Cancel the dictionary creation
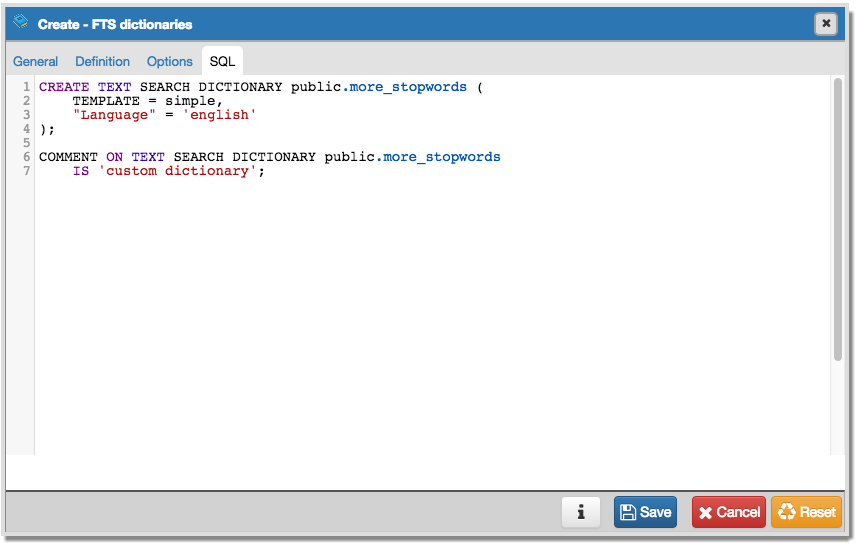 coord(728,512)
